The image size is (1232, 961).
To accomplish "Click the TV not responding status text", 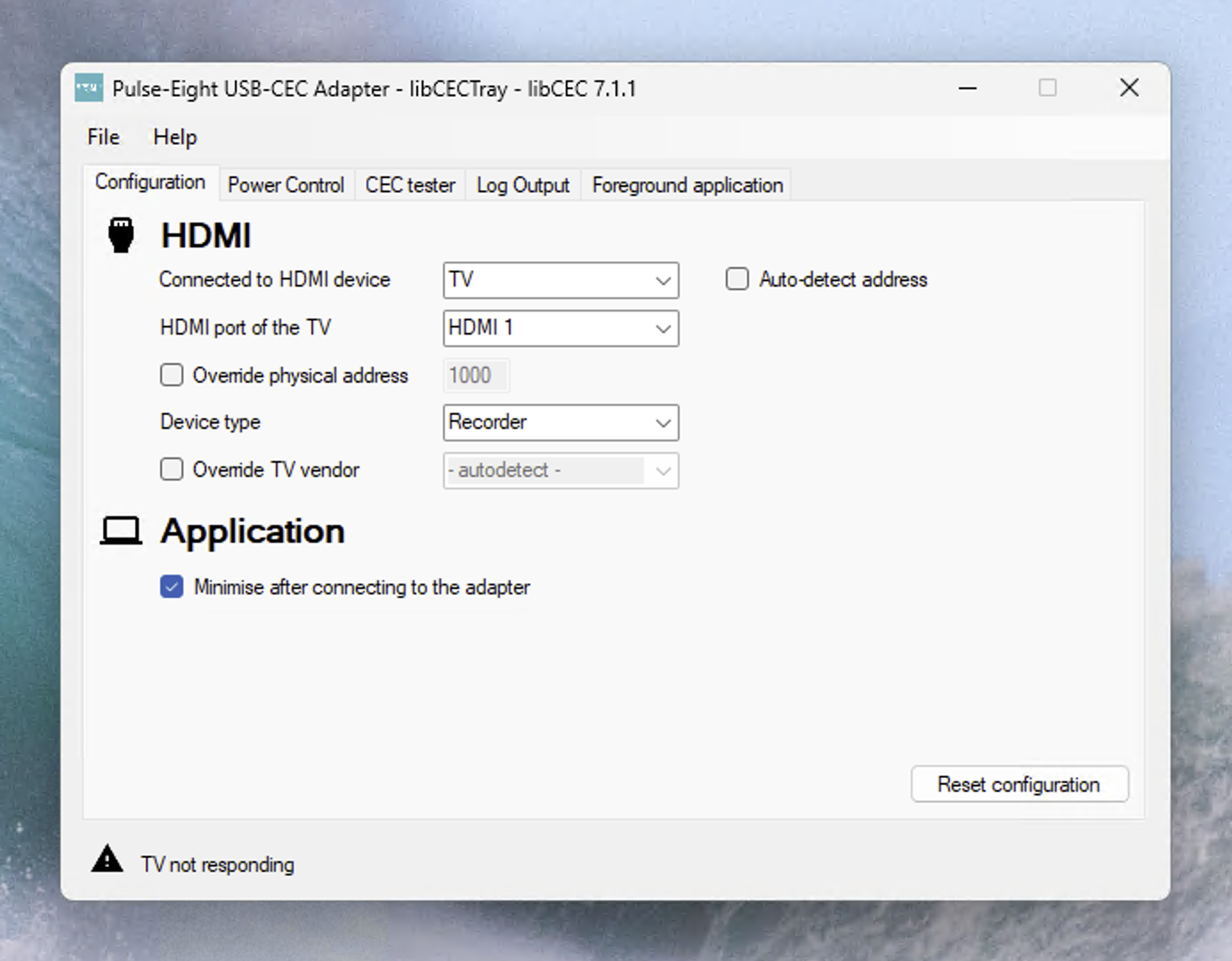I will (x=218, y=865).
